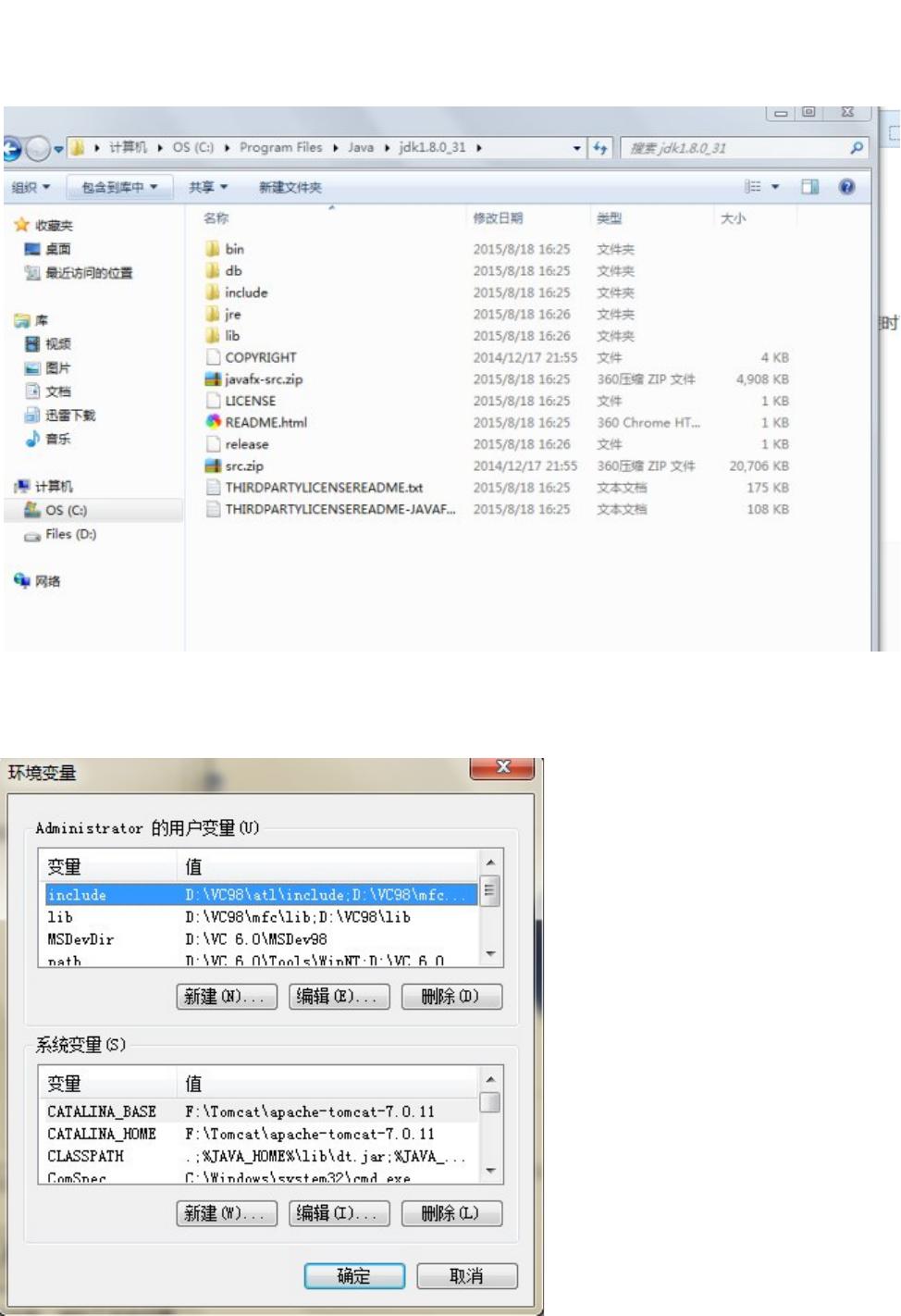Open the bin folder

[234, 249]
